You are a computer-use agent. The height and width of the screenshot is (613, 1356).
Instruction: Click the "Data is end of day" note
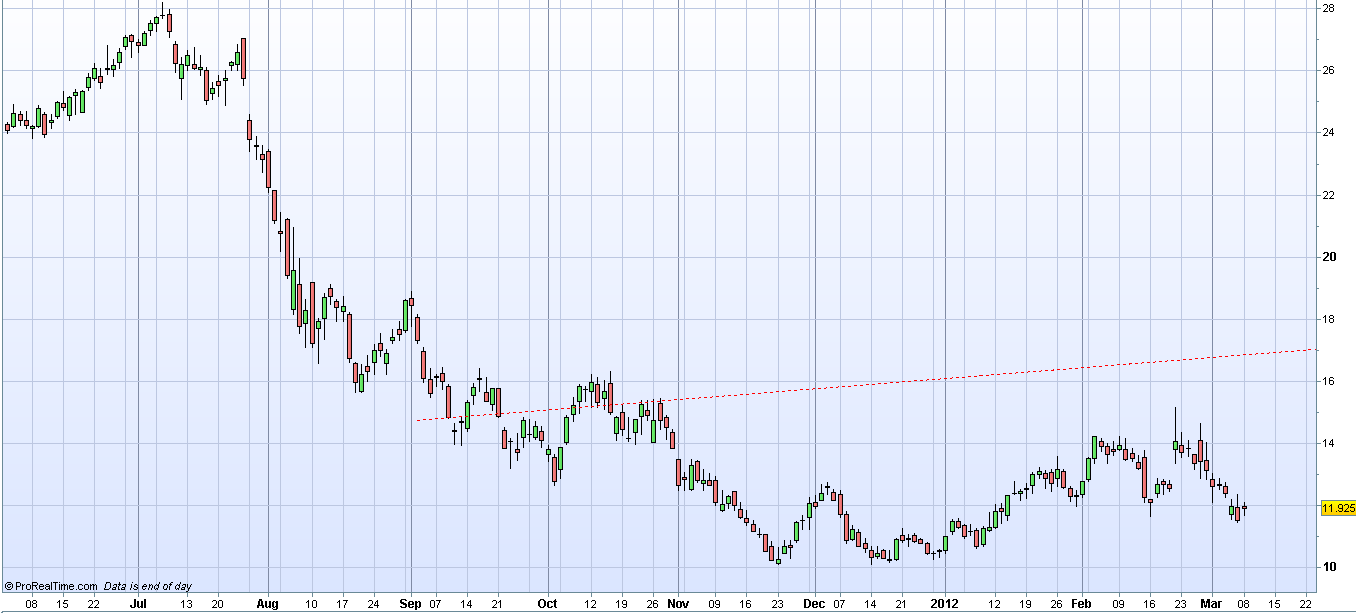pyautogui.click(x=148, y=586)
